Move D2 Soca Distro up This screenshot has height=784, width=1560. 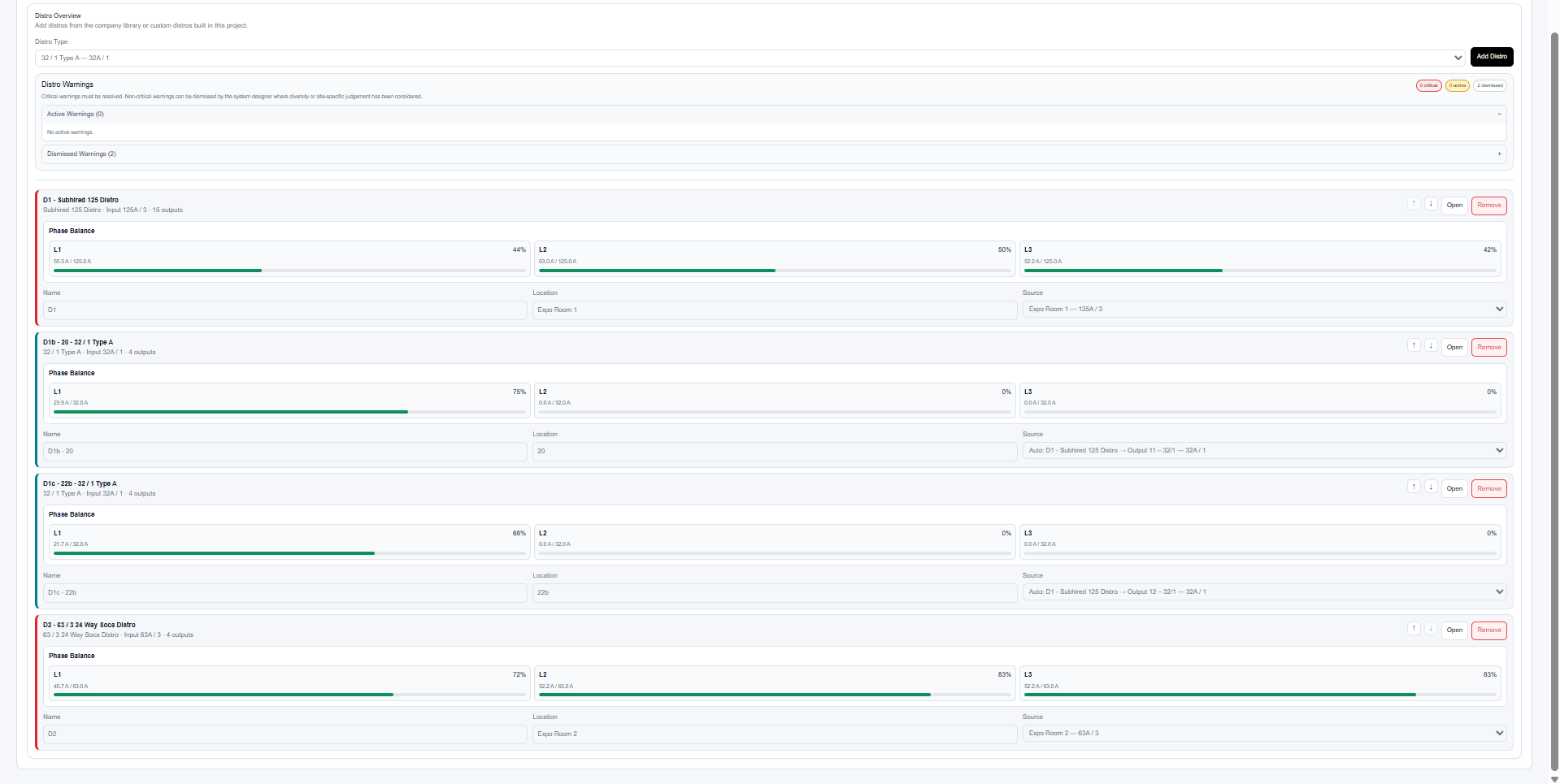1414,628
